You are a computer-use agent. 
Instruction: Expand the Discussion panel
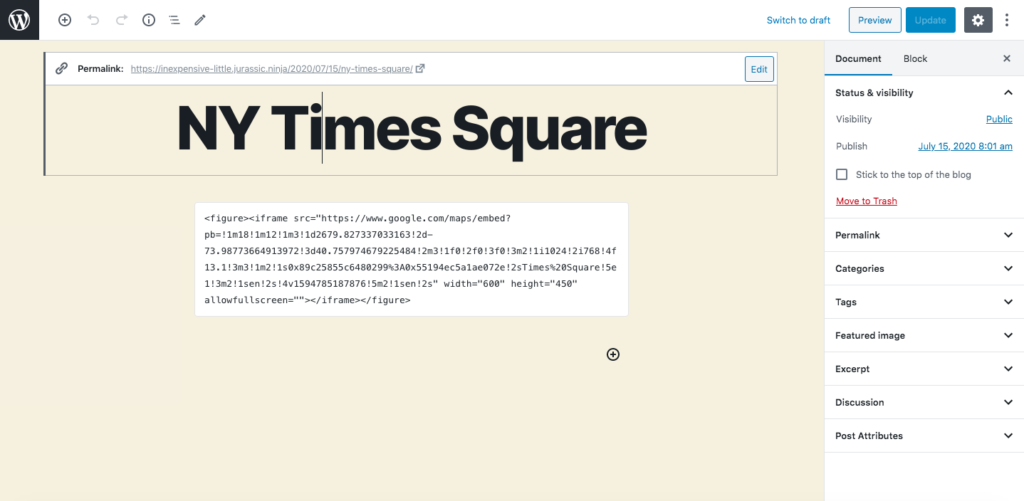(923, 402)
